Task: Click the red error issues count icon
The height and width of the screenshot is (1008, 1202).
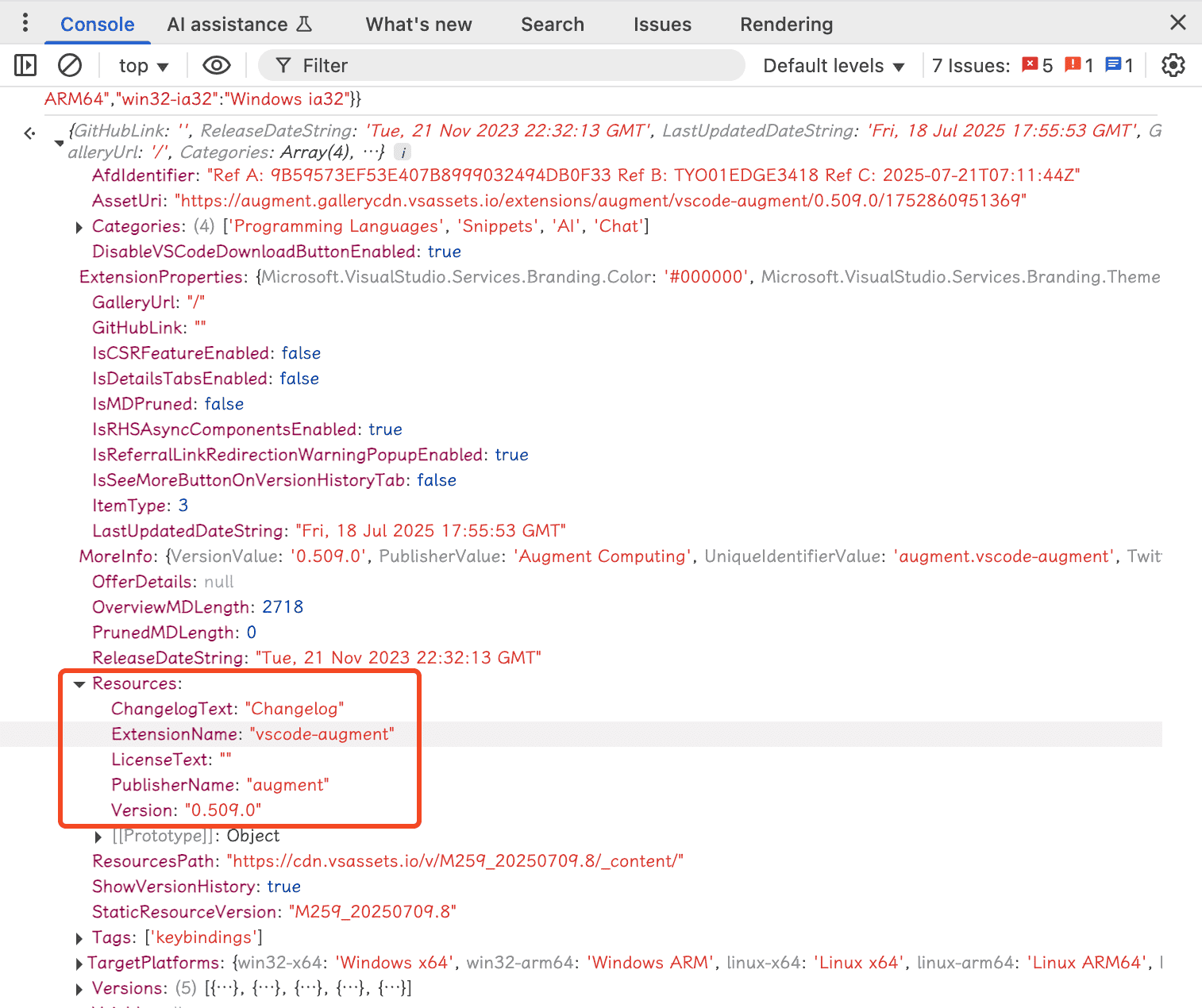Action: coord(1030,65)
